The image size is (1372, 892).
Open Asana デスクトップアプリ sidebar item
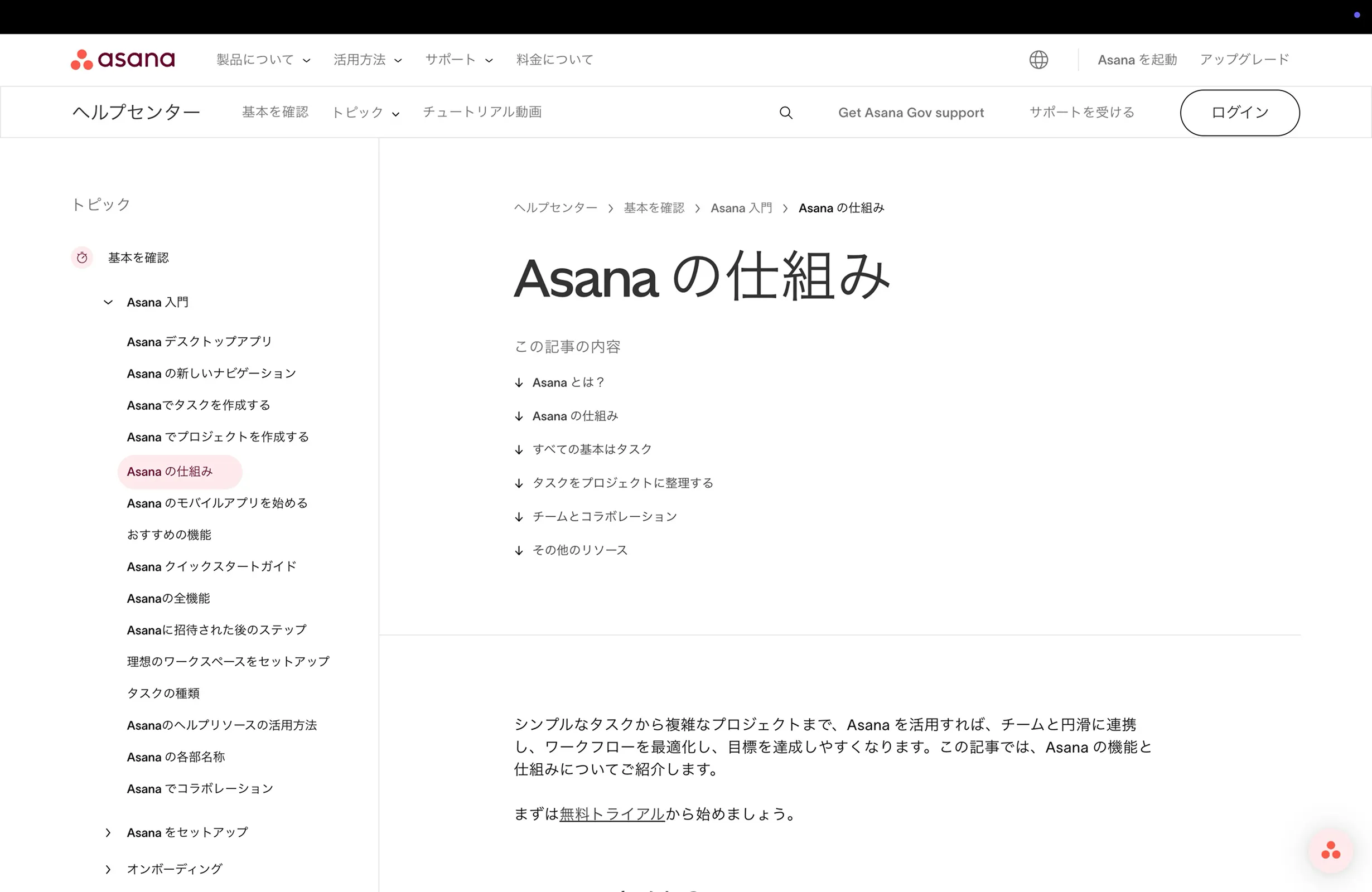tap(199, 342)
